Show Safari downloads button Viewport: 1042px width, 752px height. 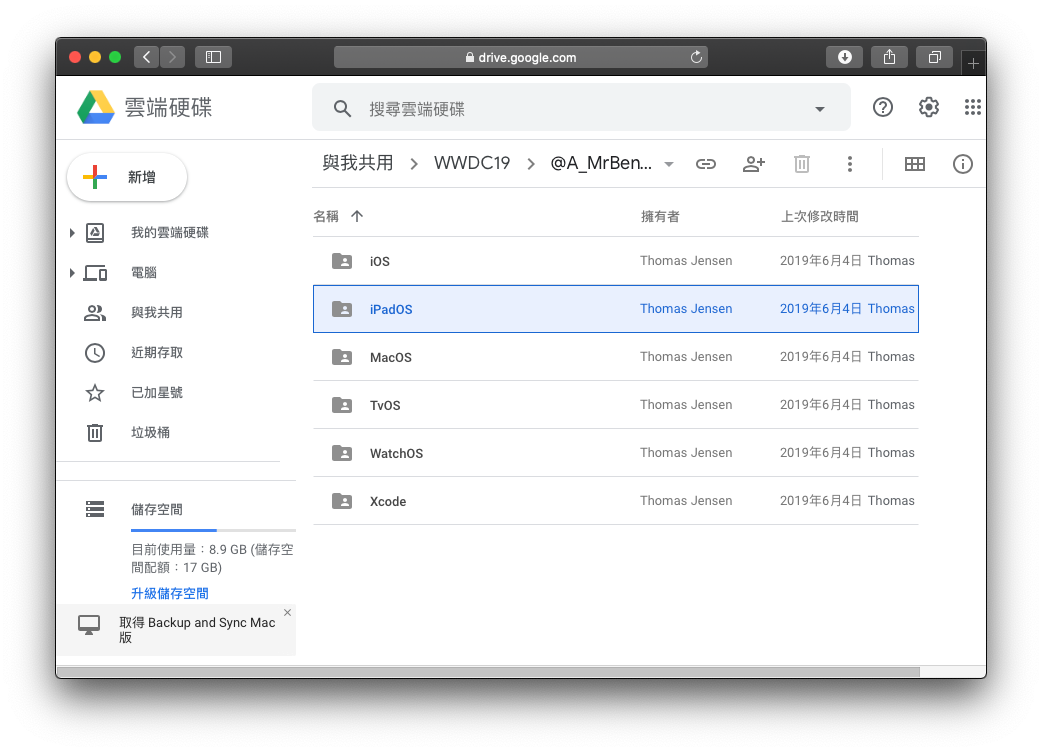click(x=844, y=57)
